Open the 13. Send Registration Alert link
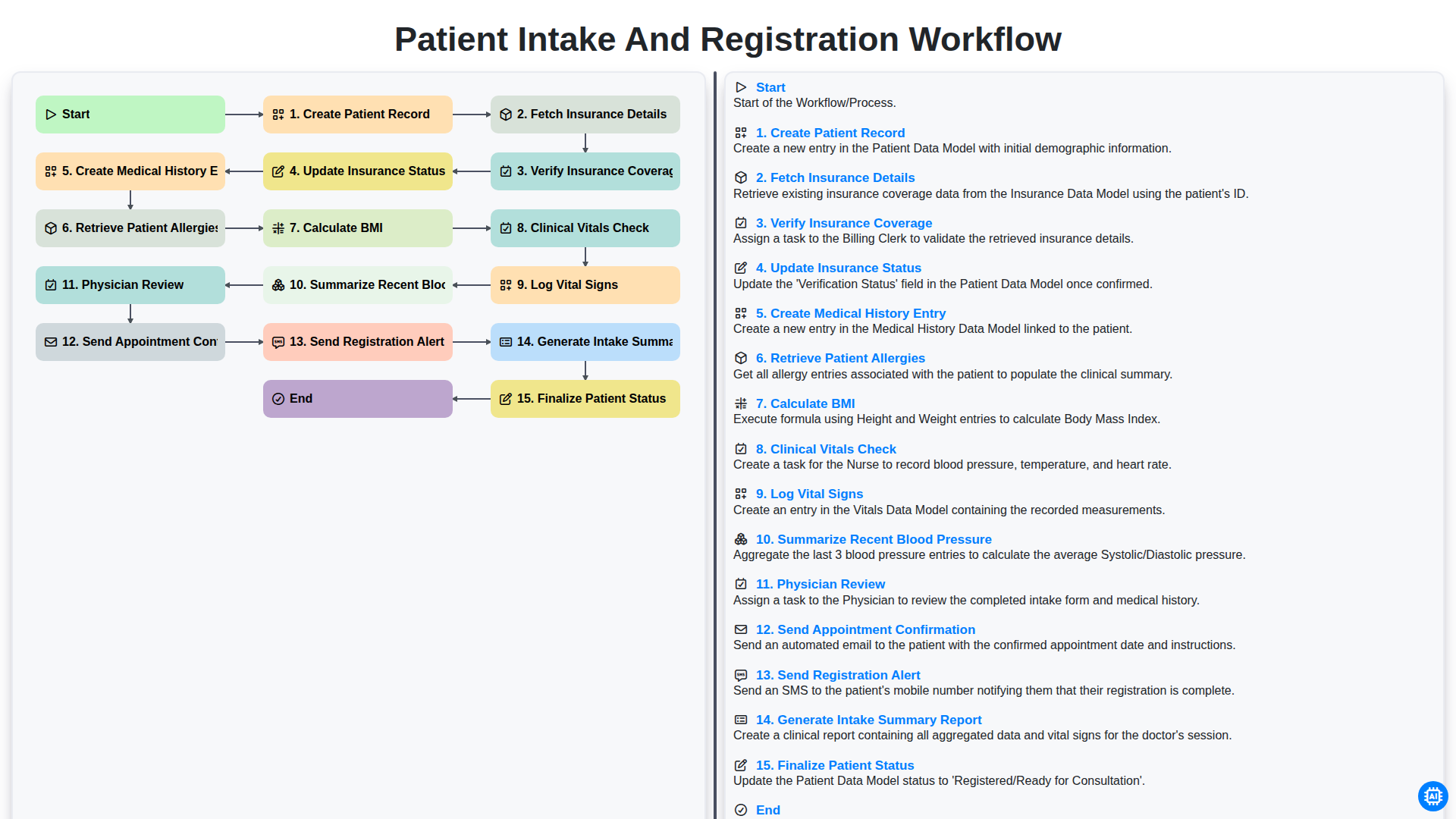 click(x=838, y=675)
